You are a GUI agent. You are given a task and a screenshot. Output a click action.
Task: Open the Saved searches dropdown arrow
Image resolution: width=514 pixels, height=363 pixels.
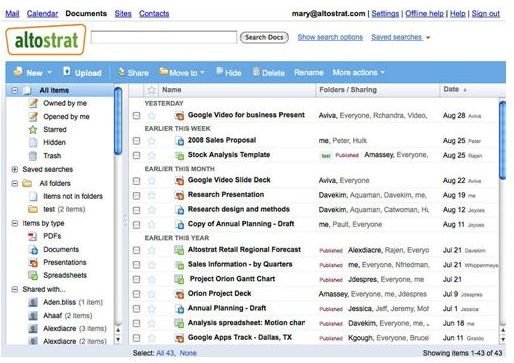(x=428, y=38)
